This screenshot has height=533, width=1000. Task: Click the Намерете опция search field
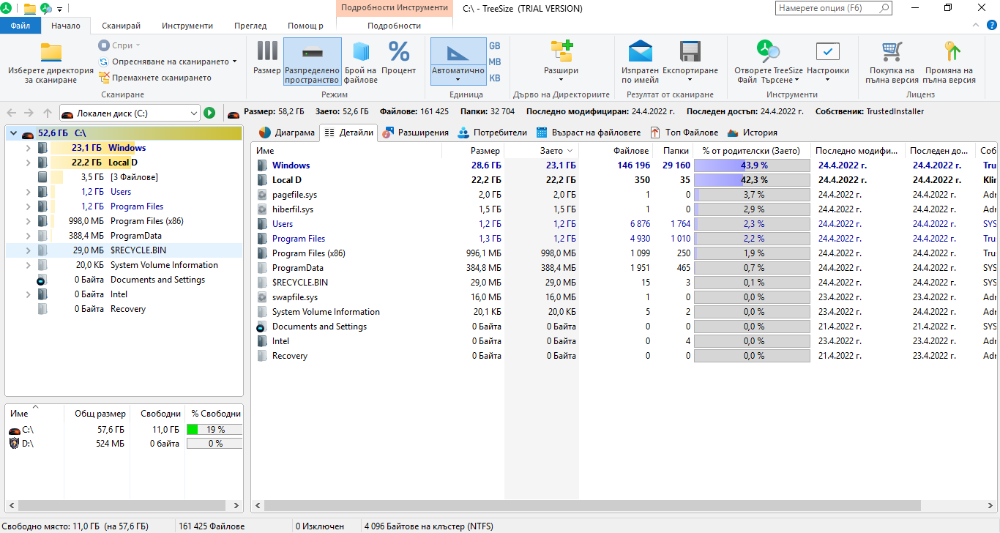pyautogui.click(x=834, y=8)
